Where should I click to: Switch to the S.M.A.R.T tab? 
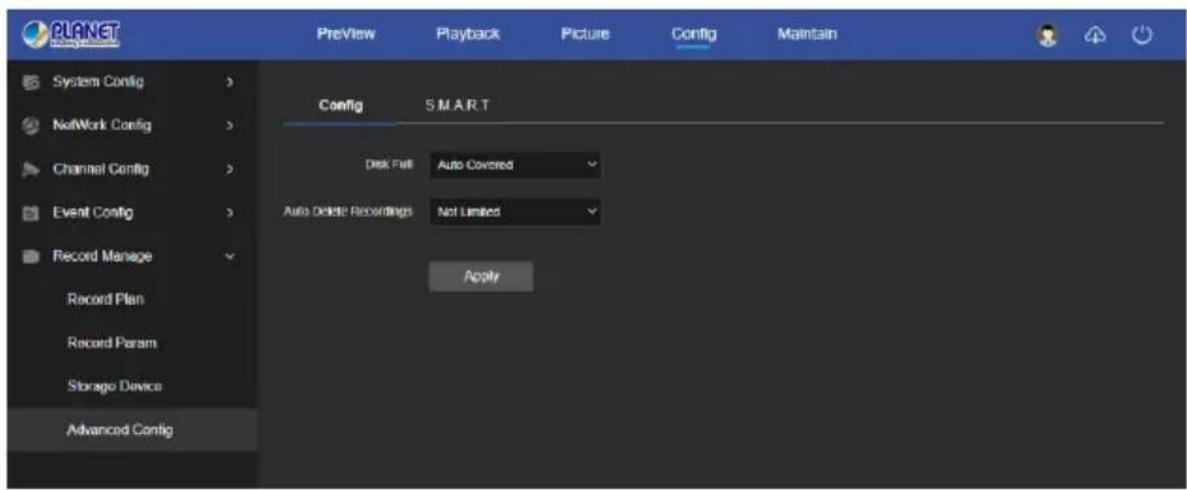pos(457,105)
